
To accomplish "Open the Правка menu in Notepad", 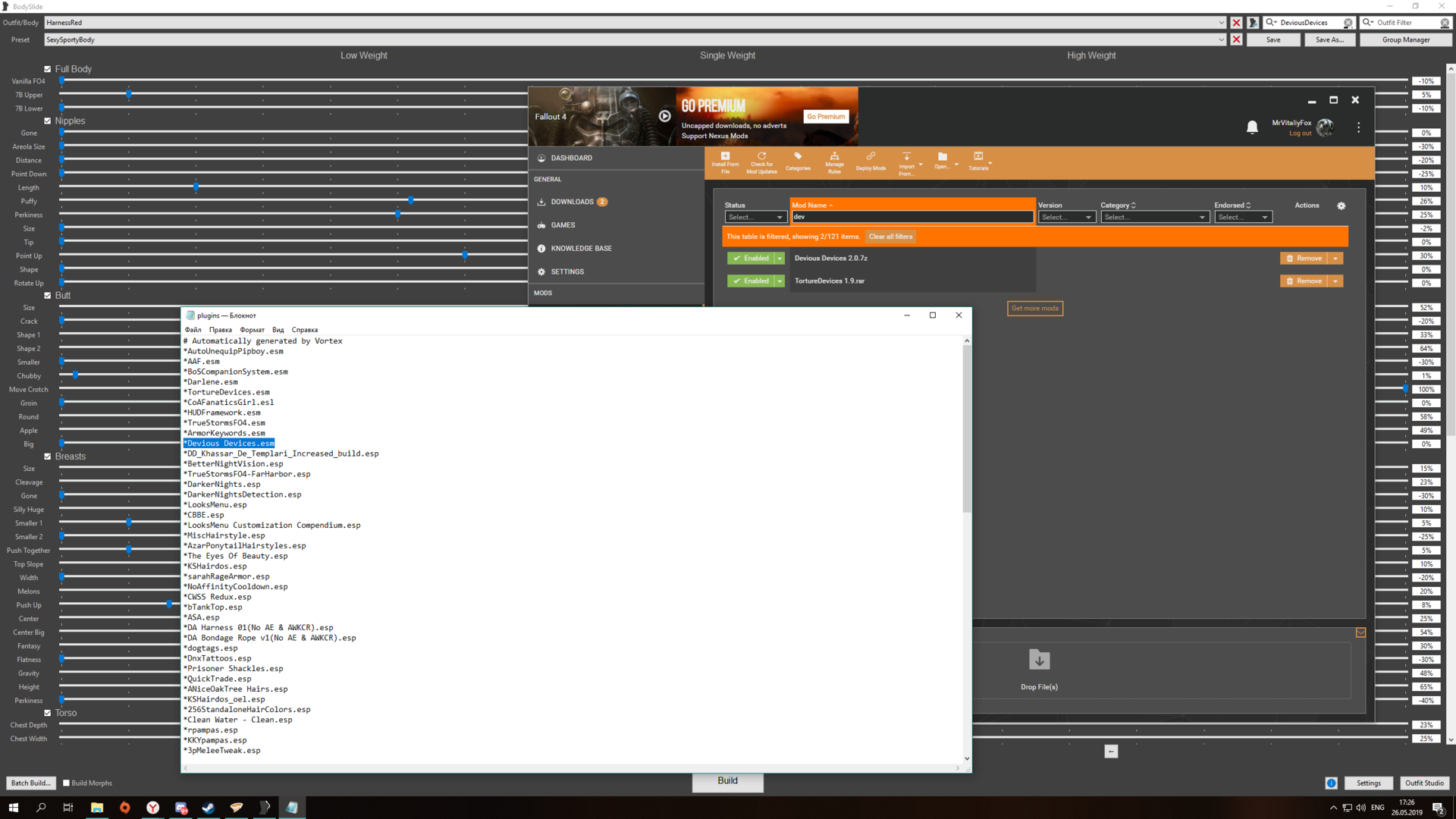I will (221, 330).
